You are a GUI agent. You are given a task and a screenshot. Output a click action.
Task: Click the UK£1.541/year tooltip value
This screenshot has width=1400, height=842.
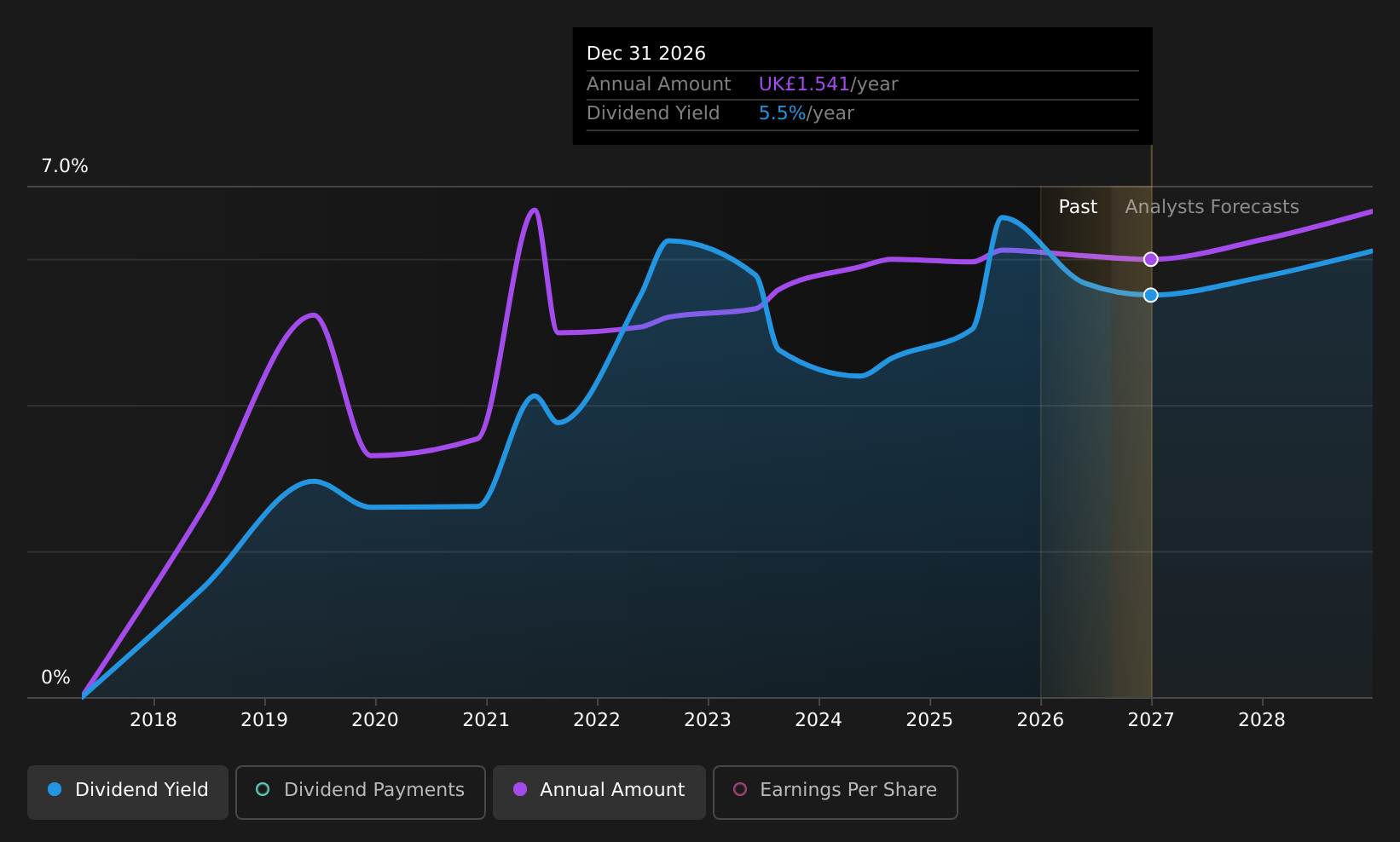tap(828, 84)
